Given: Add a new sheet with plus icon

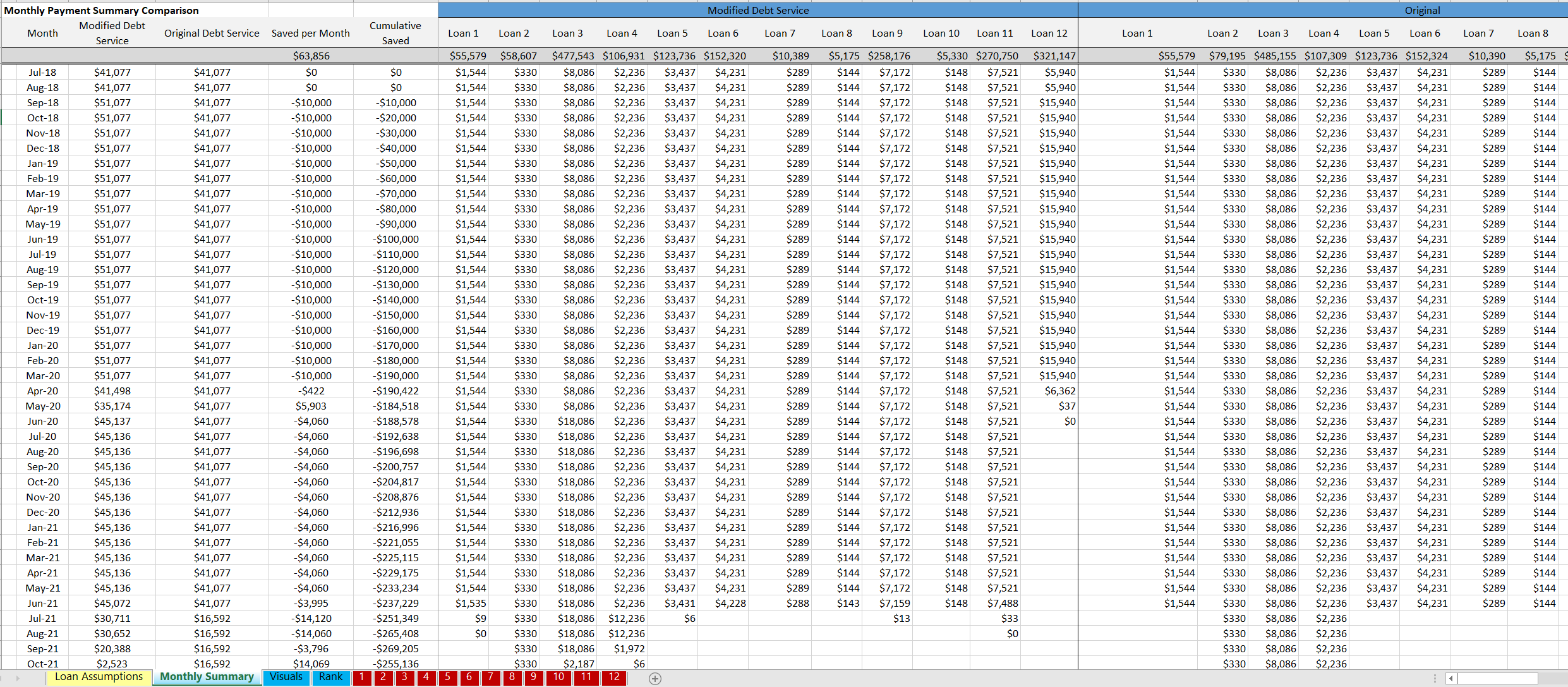Looking at the screenshot, I should [x=655, y=678].
